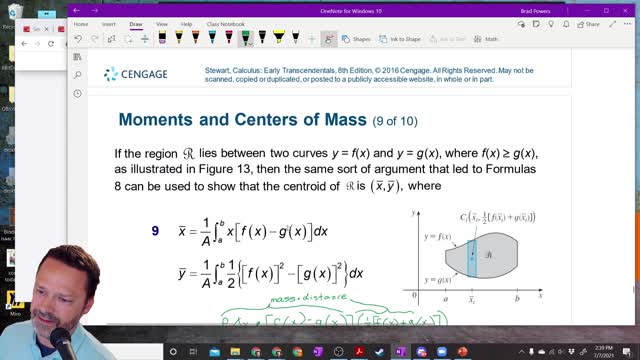This screenshot has width=640, height=360.
Task: Open Task View on the taskbar
Action: tap(193, 351)
